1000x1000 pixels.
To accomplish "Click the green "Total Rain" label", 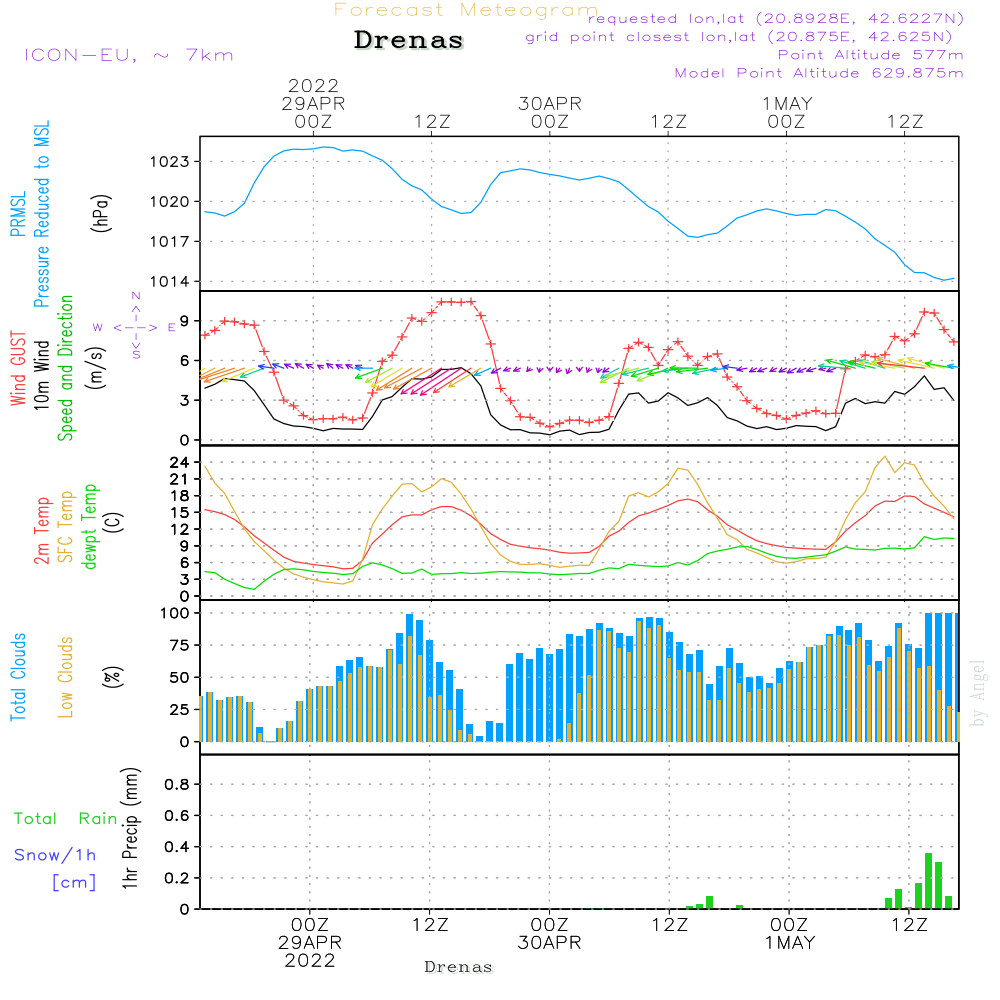I will tap(66, 819).
